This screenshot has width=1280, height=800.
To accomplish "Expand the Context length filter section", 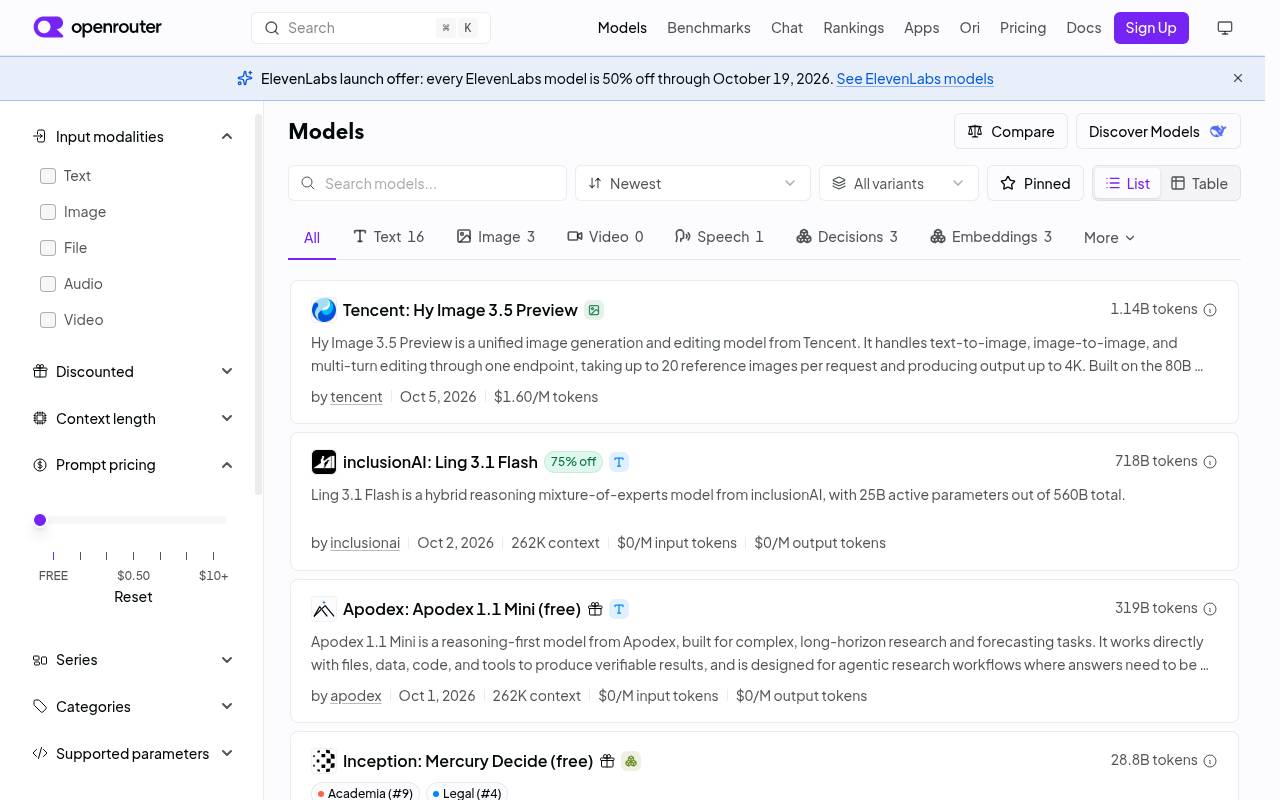I will [x=133, y=418].
